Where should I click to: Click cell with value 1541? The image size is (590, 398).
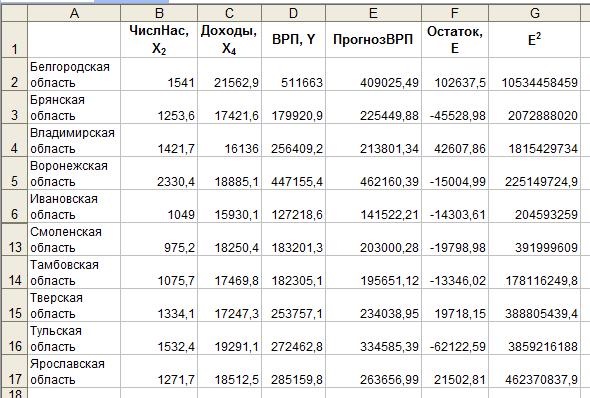[x=159, y=74]
